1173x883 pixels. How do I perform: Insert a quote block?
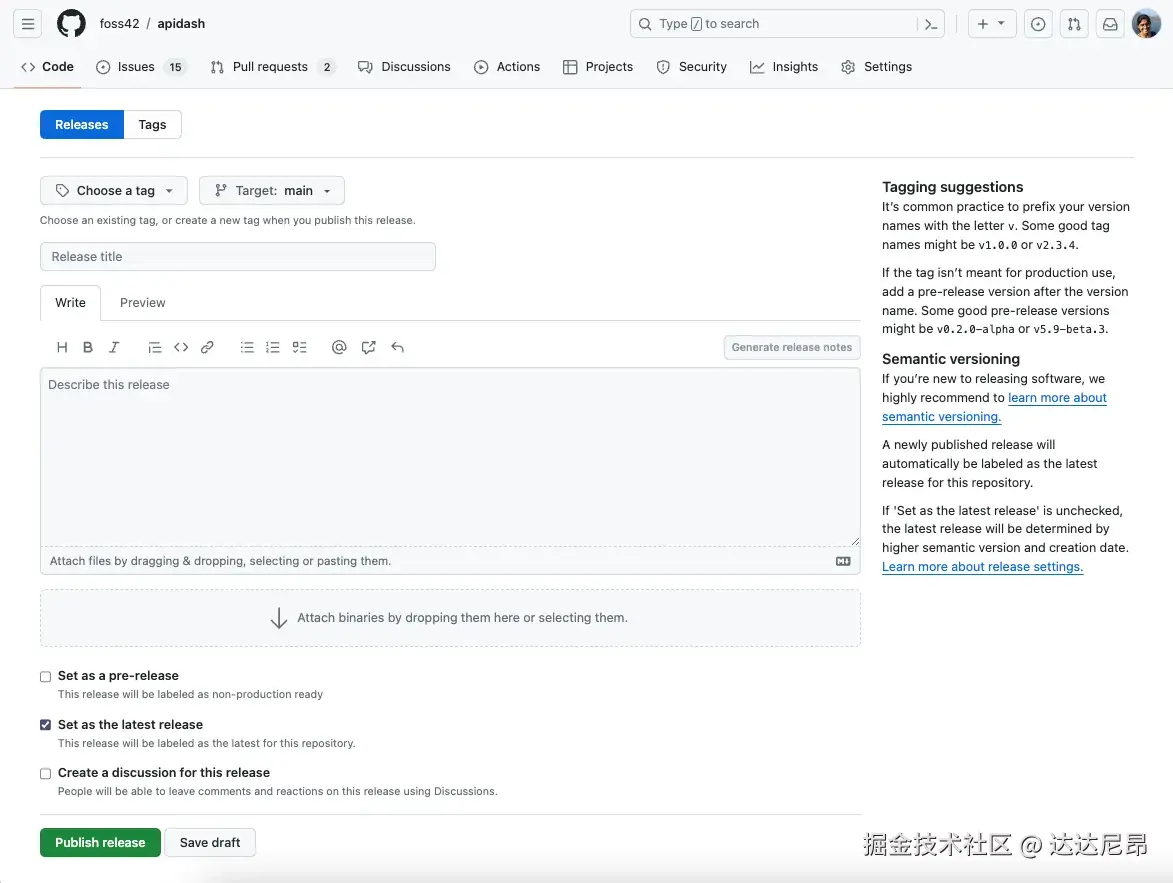coord(154,347)
